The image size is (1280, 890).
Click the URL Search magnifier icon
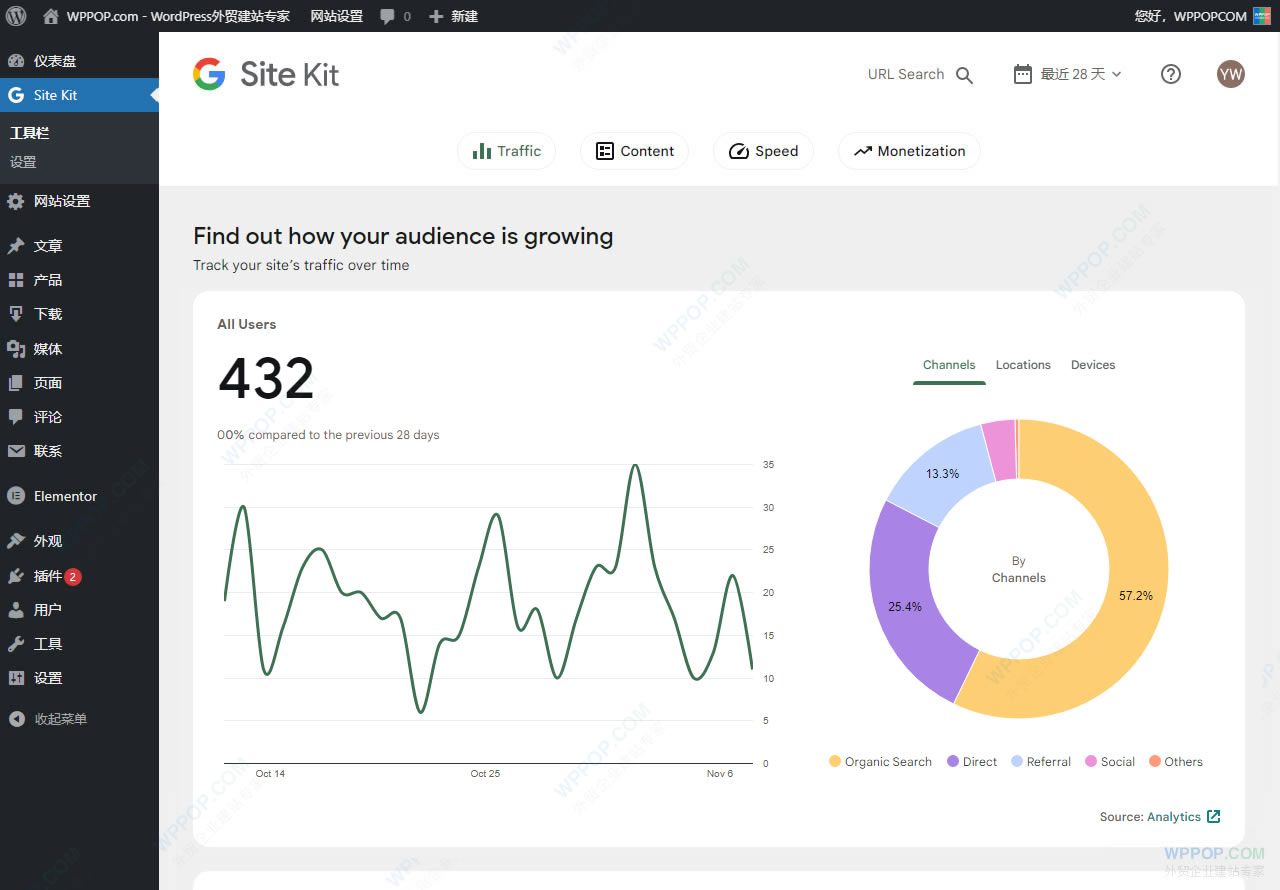click(964, 75)
